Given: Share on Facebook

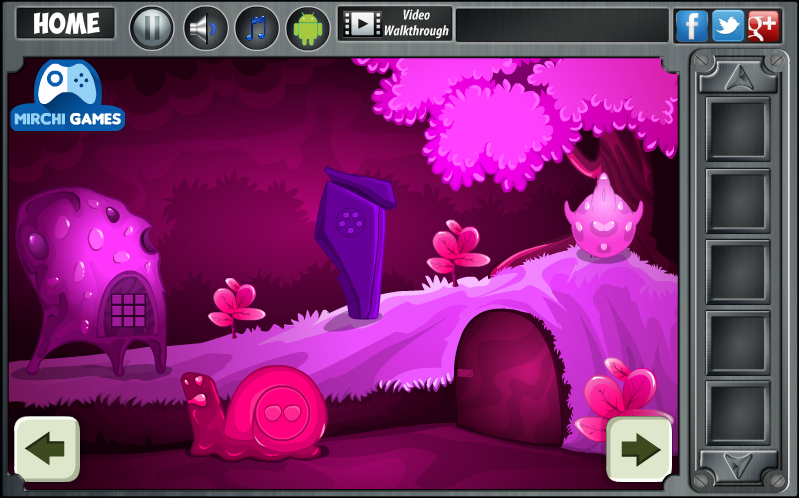Looking at the screenshot, I should pos(691,25).
